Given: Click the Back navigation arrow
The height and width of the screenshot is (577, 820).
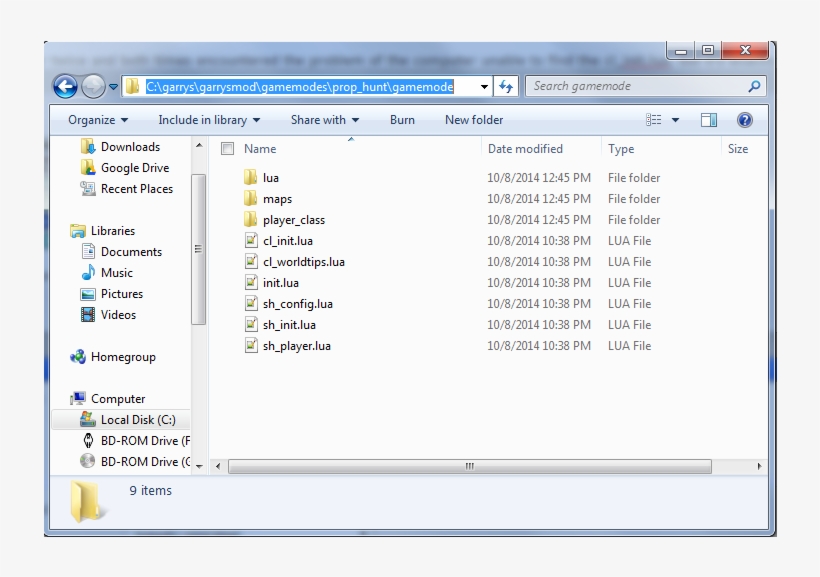Looking at the screenshot, I should click(65, 86).
